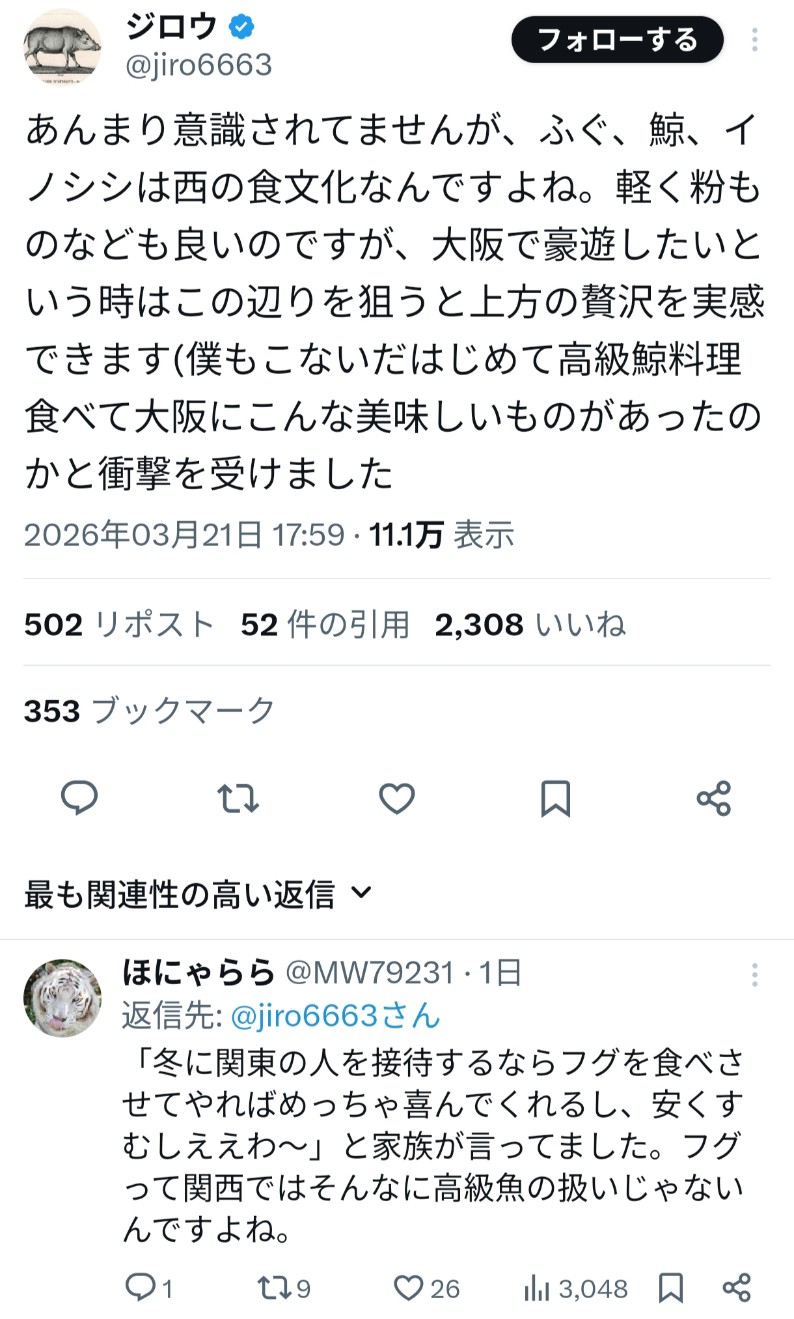
Task: View the 2,308 いいね likes list
Action: pos(530,625)
